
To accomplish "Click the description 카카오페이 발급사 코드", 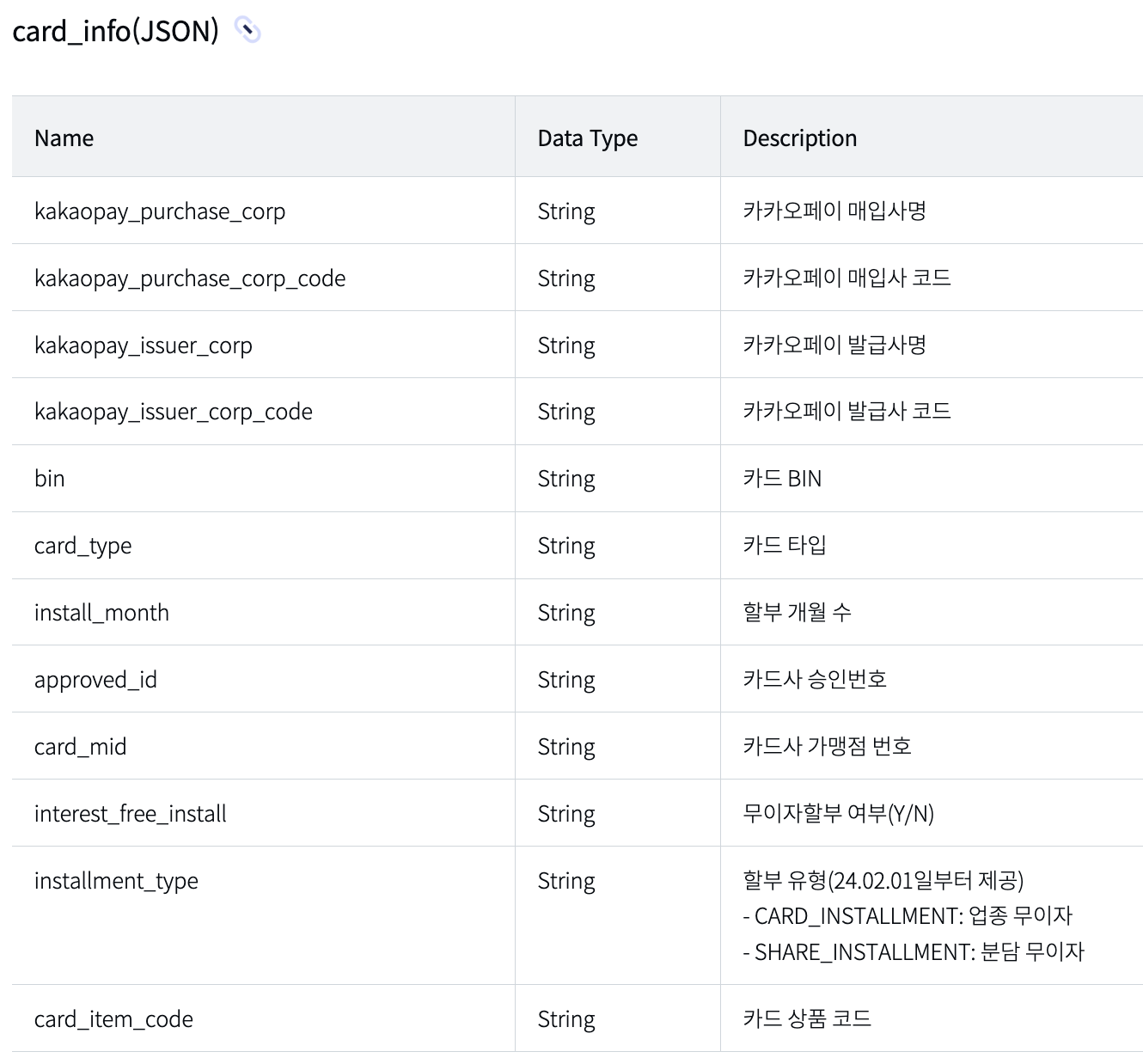I will (847, 412).
